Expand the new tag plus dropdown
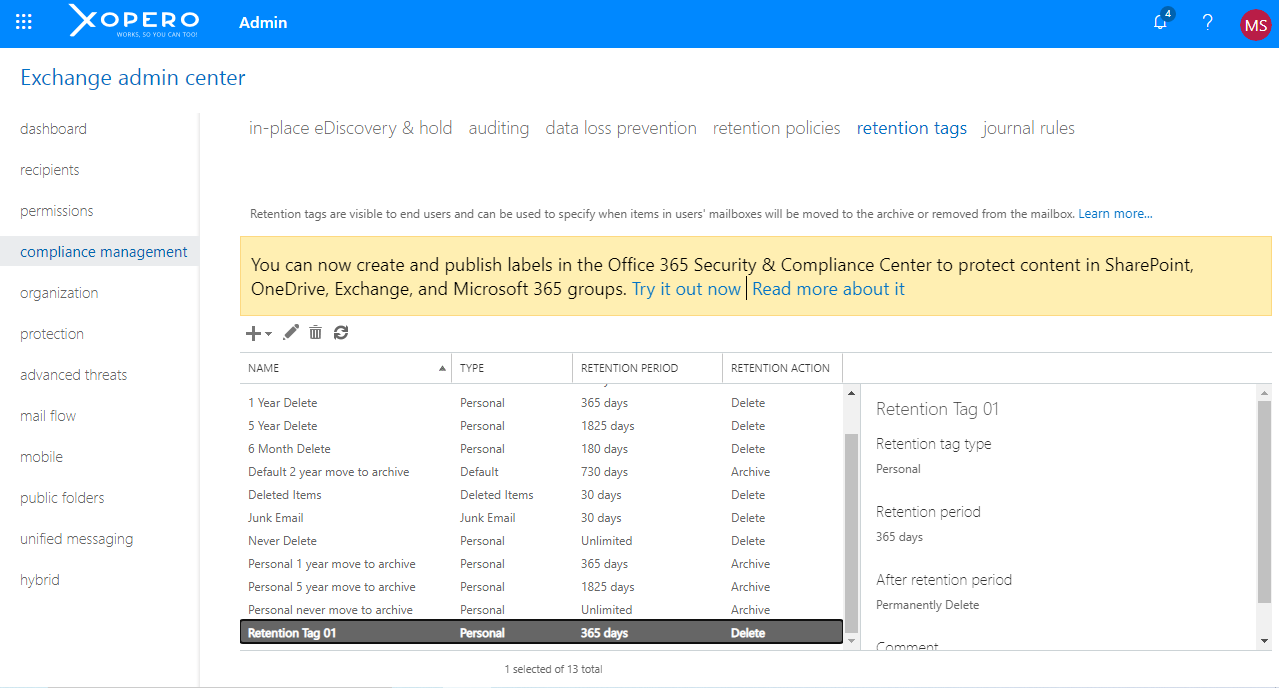Viewport: 1279px width, 688px height. [258, 333]
